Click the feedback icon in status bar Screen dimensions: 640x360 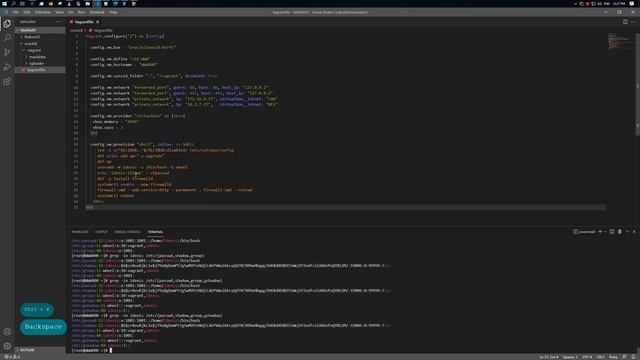click(625, 357)
